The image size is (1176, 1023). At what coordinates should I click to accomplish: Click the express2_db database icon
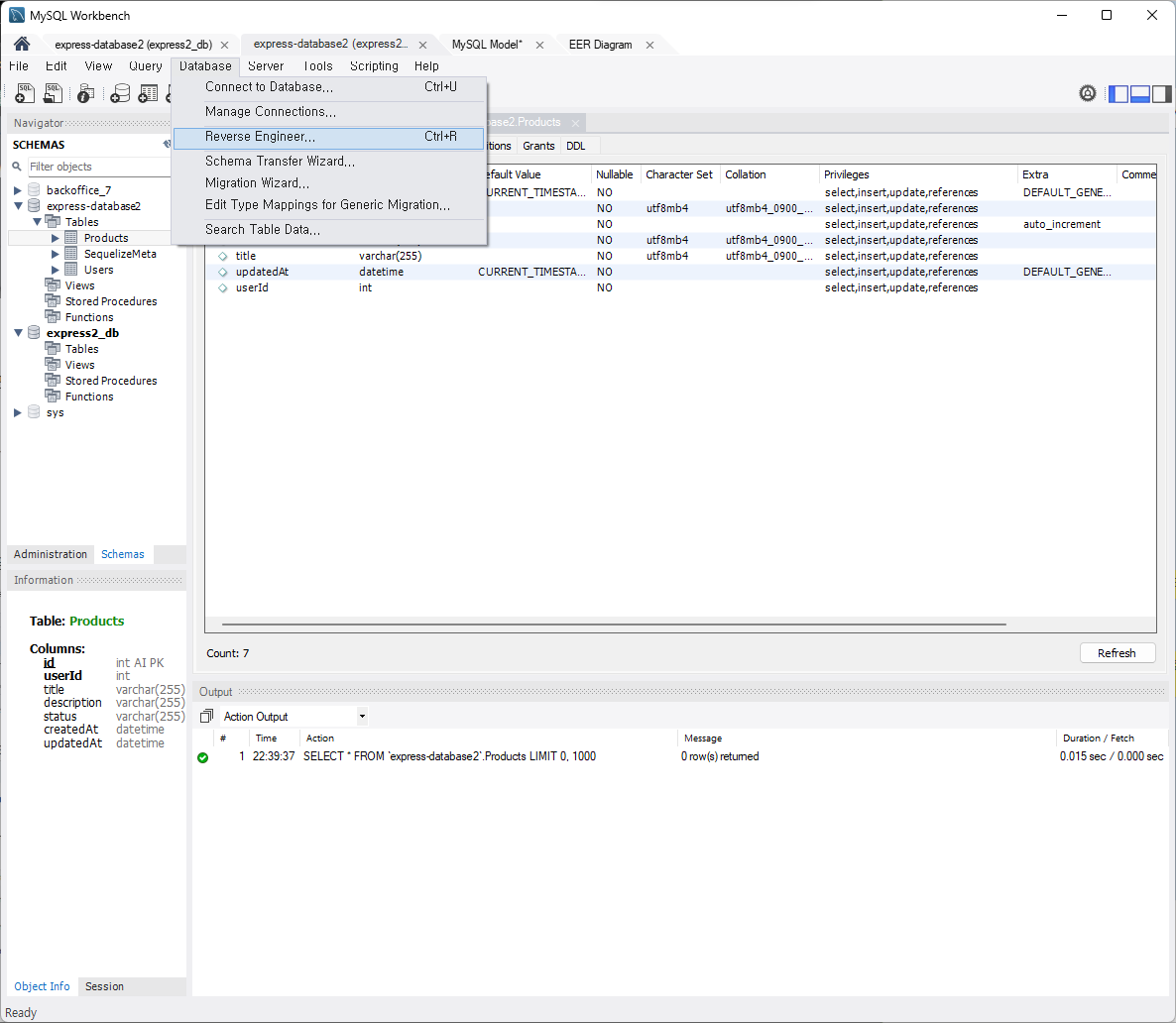tap(34, 332)
